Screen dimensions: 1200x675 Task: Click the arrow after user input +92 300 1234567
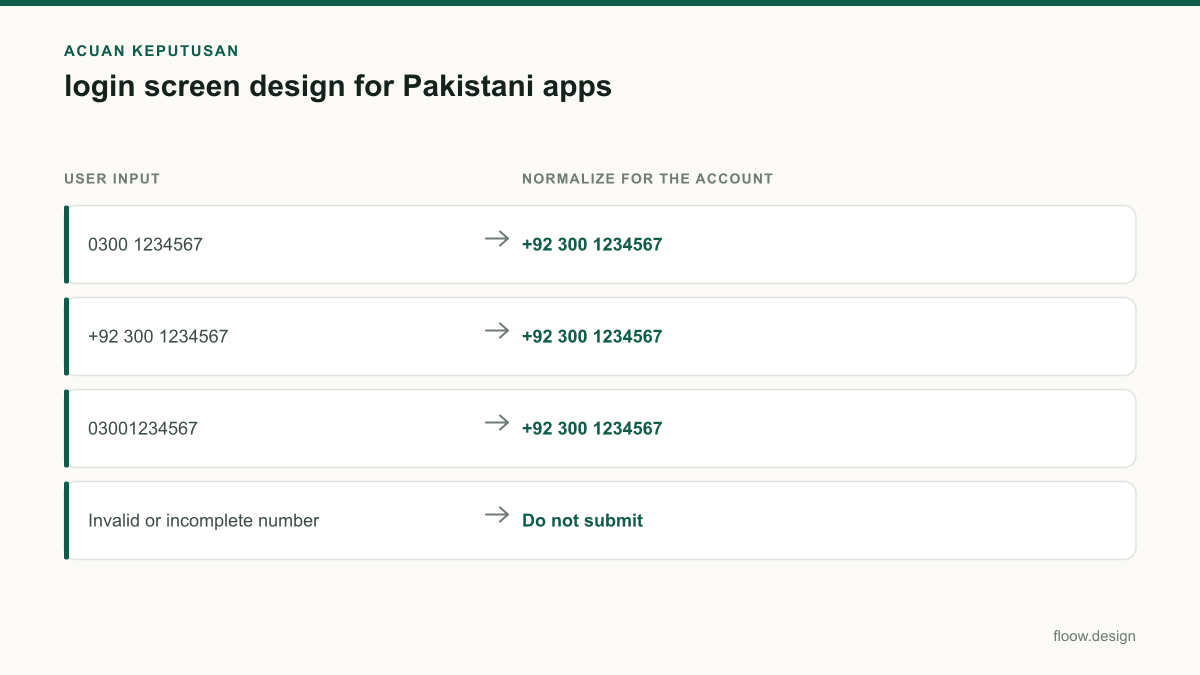pyautogui.click(x=497, y=331)
